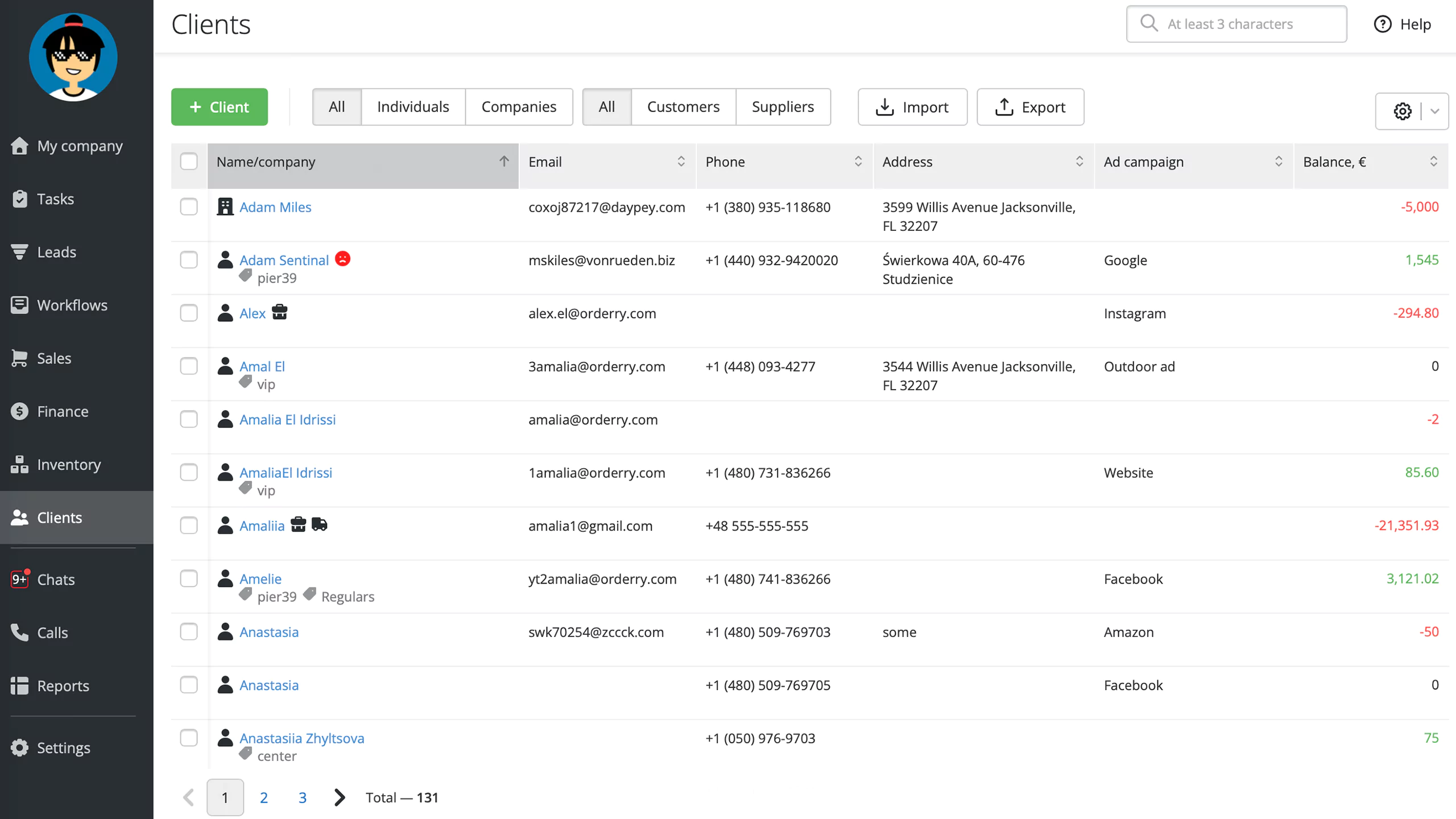The height and width of the screenshot is (819, 1456).
Task: Navigate to page 2 of clients
Action: 264,797
